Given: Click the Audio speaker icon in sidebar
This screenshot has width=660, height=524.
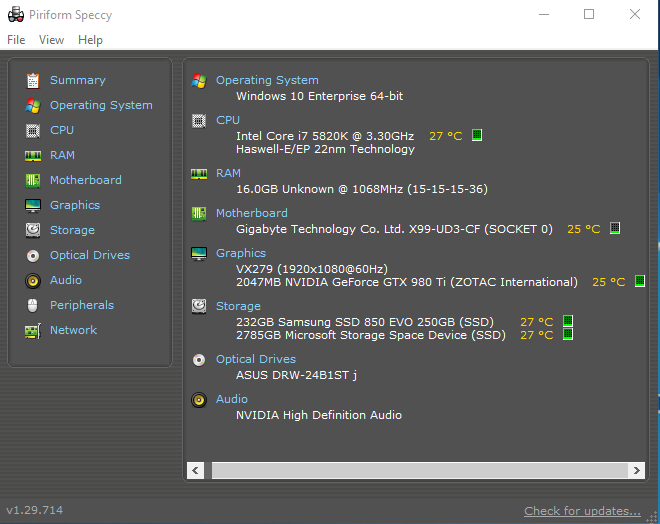Looking at the screenshot, I should [x=32, y=280].
